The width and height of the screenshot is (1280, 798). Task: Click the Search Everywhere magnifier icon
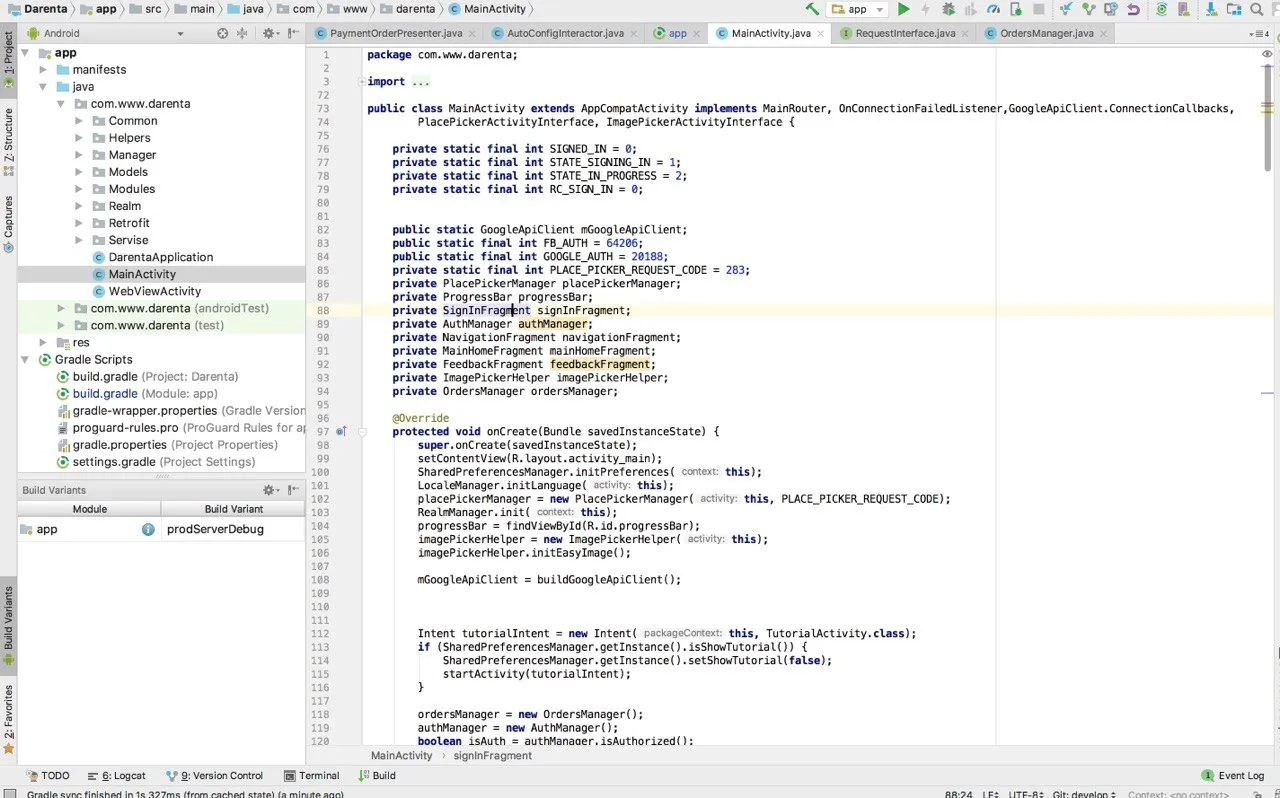(x=1256, y=9)
